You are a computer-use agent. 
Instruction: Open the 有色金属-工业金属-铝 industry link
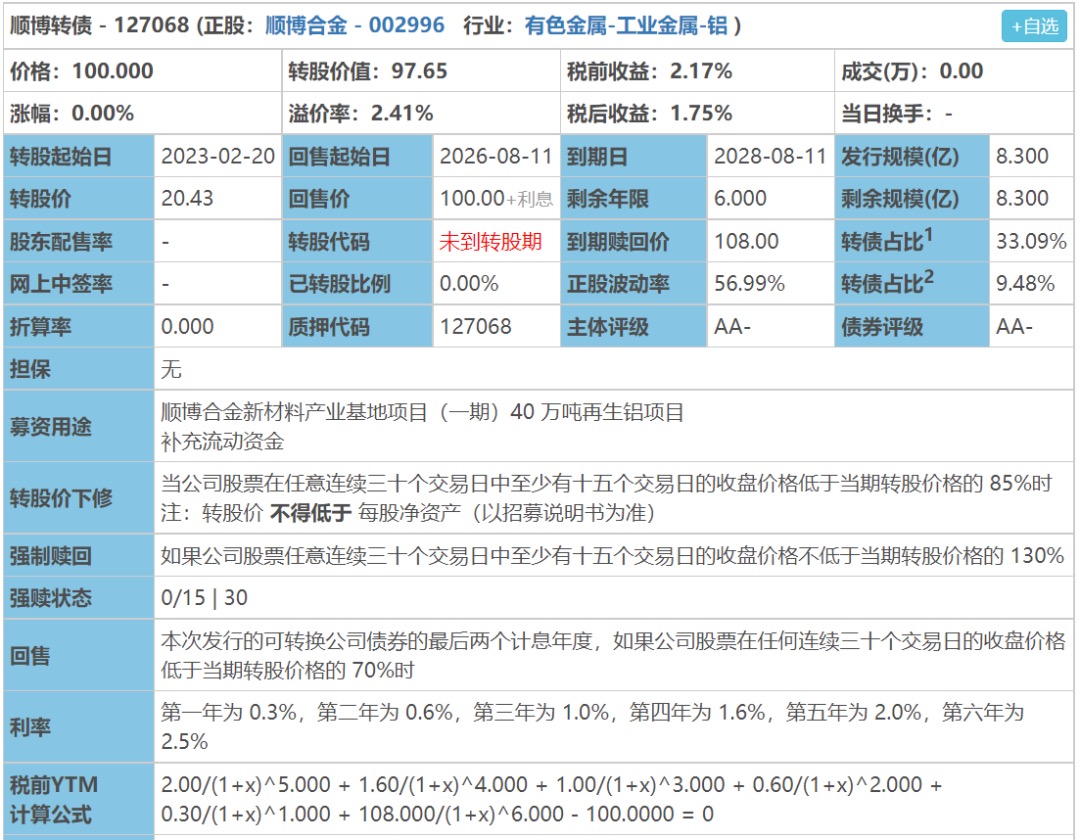click(626, 25)
